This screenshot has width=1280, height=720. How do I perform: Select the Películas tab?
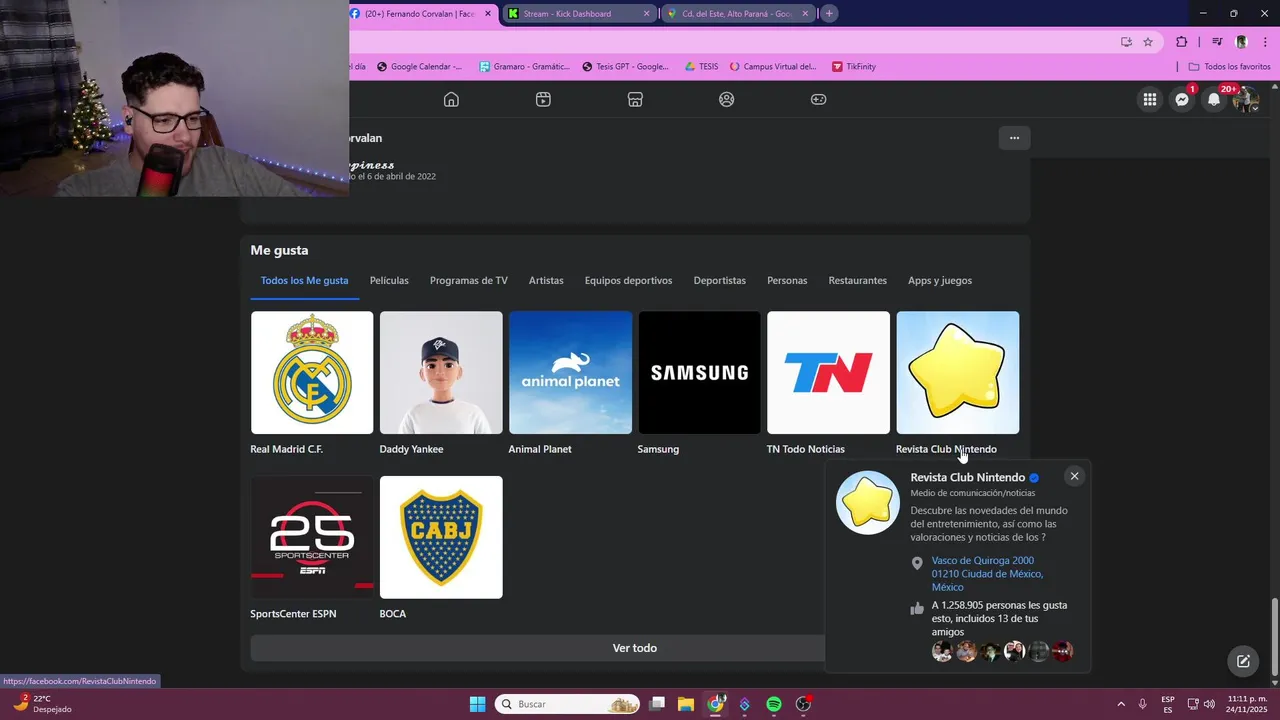tap(389, 280)
